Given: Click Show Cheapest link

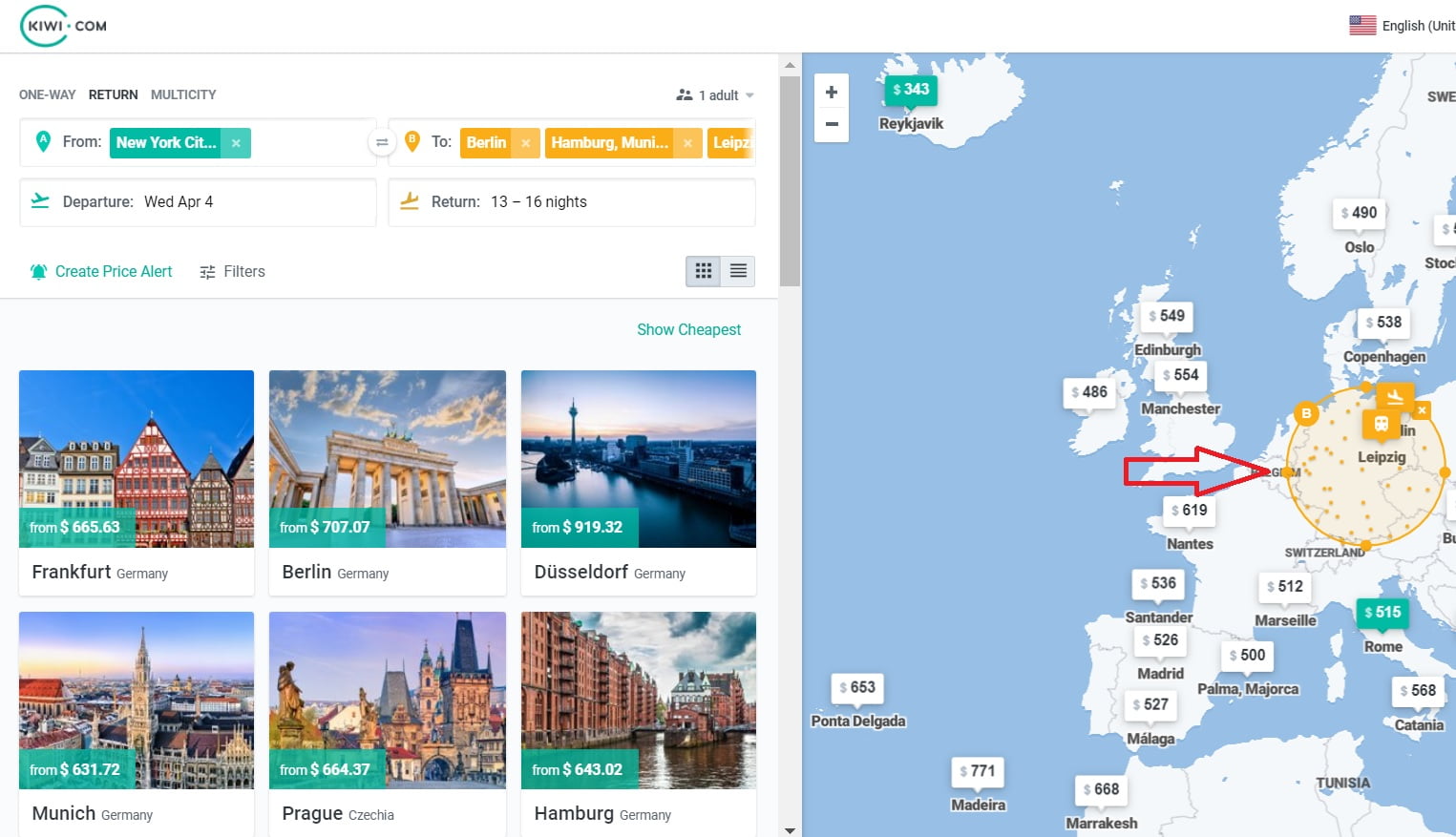Looking at the screenshot, I should coord(688,329).
